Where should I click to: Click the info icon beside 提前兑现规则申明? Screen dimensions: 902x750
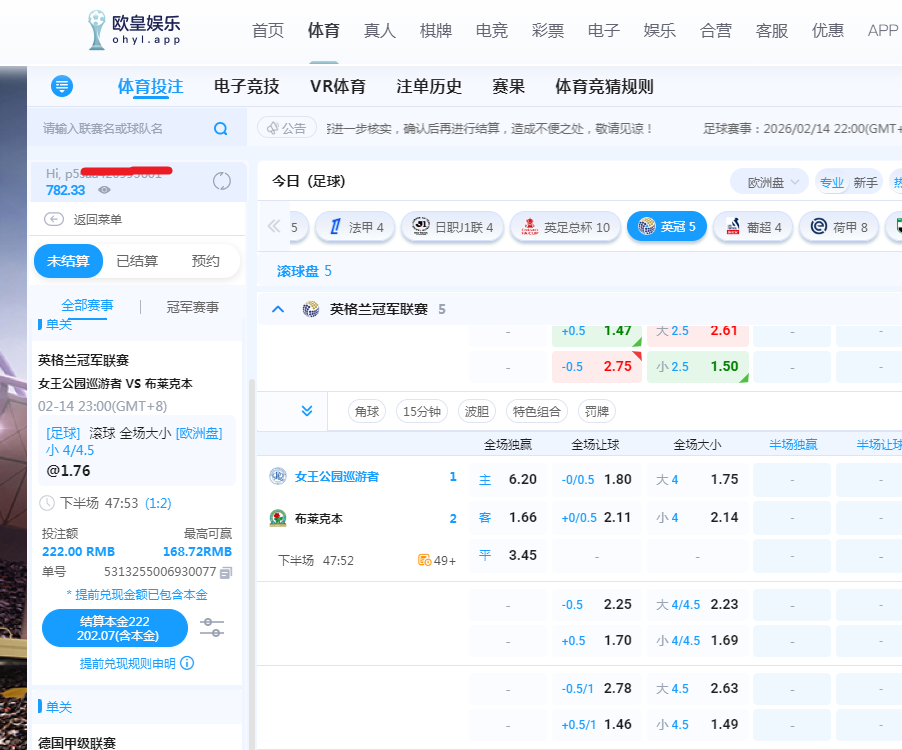[x=187, y=663]
